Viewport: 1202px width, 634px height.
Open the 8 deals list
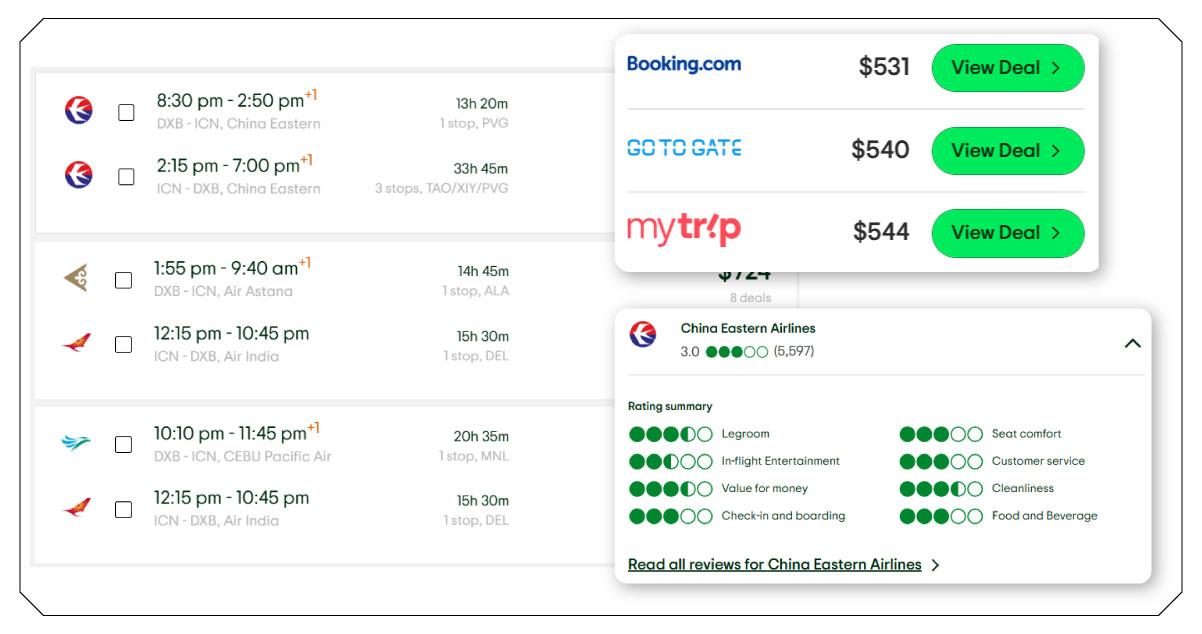752,297
